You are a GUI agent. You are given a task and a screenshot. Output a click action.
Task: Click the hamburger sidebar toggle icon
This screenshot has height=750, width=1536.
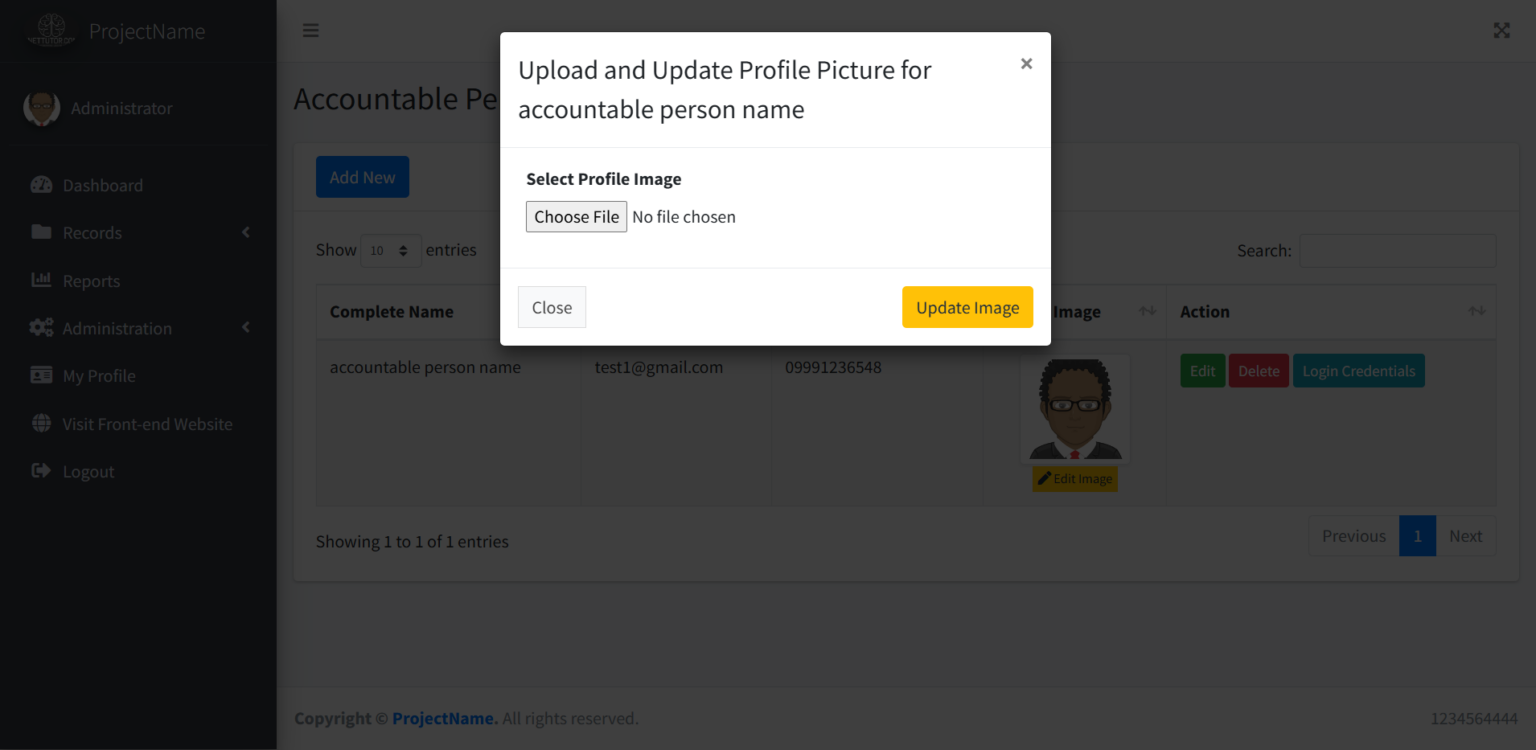tap(311, 30)
